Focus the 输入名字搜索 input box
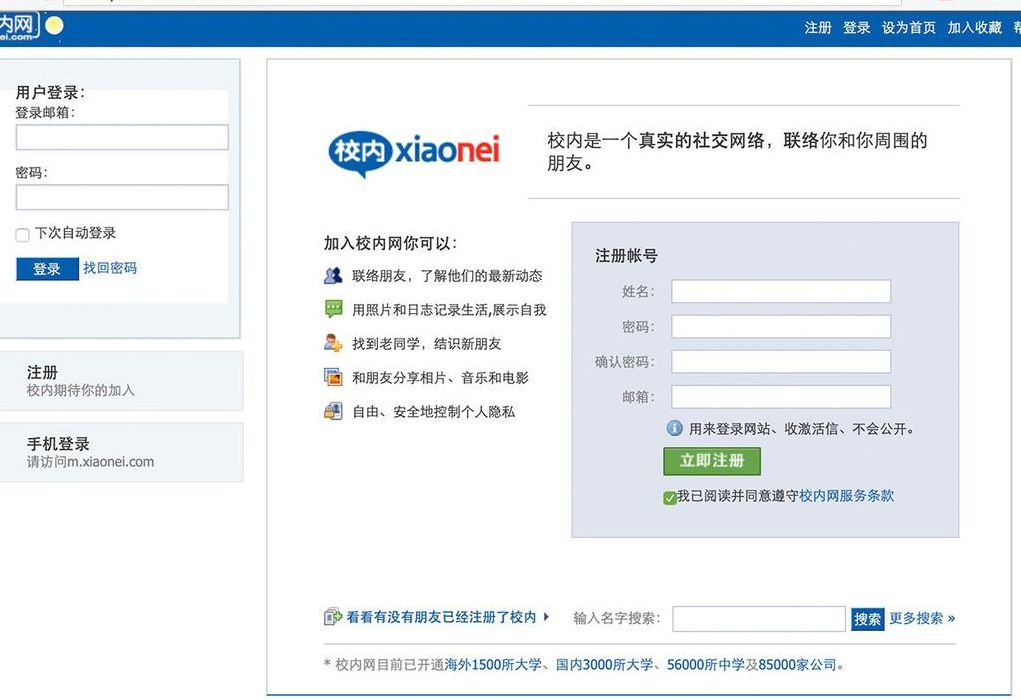Screen dimensions: 1021x700 click(759, 619)
